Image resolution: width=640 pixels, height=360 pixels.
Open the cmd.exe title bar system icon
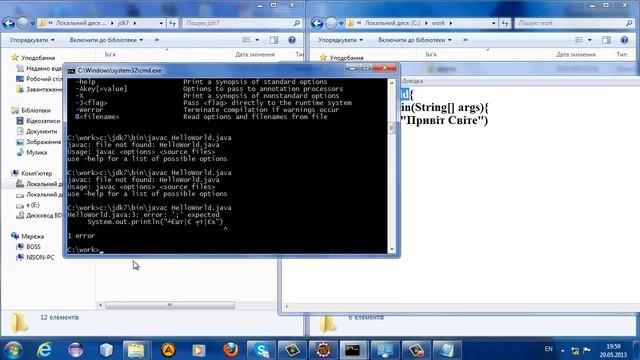71,71
